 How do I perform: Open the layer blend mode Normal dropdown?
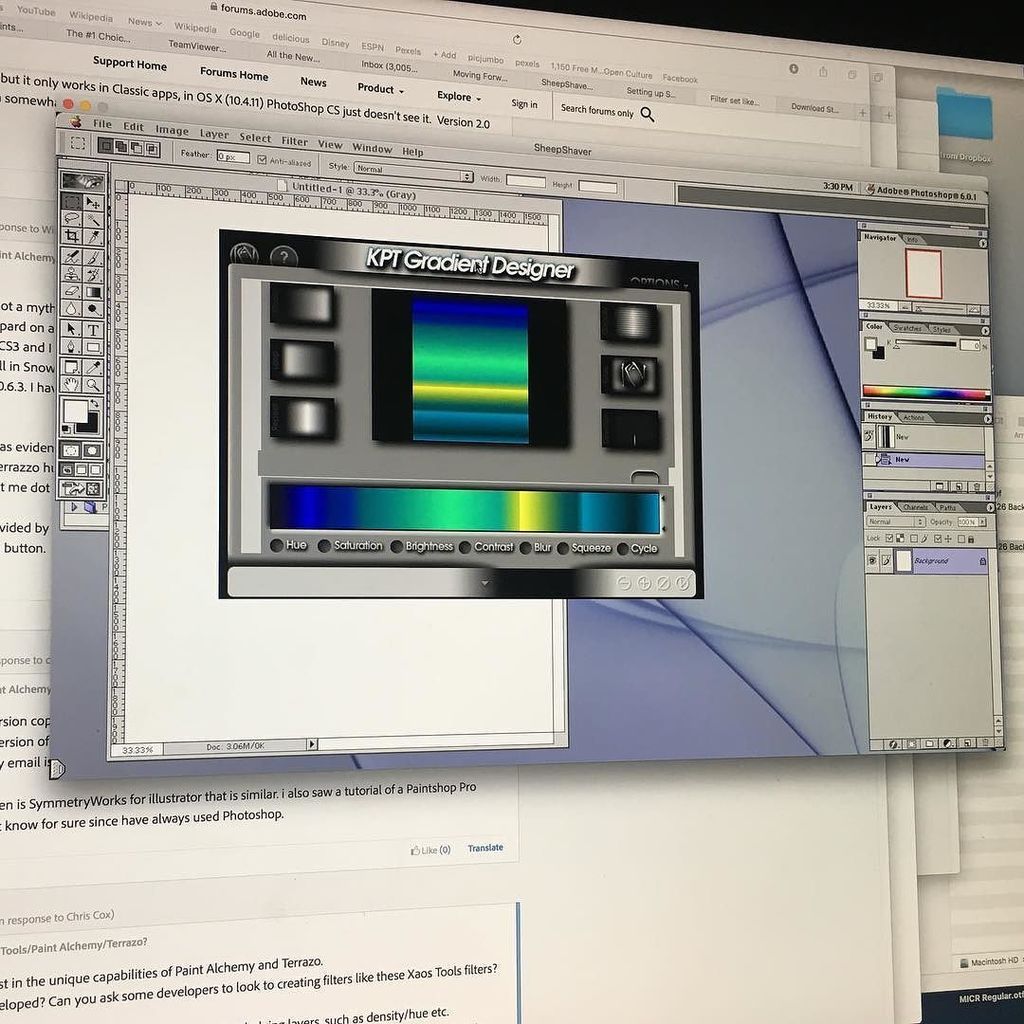[896, 521]
